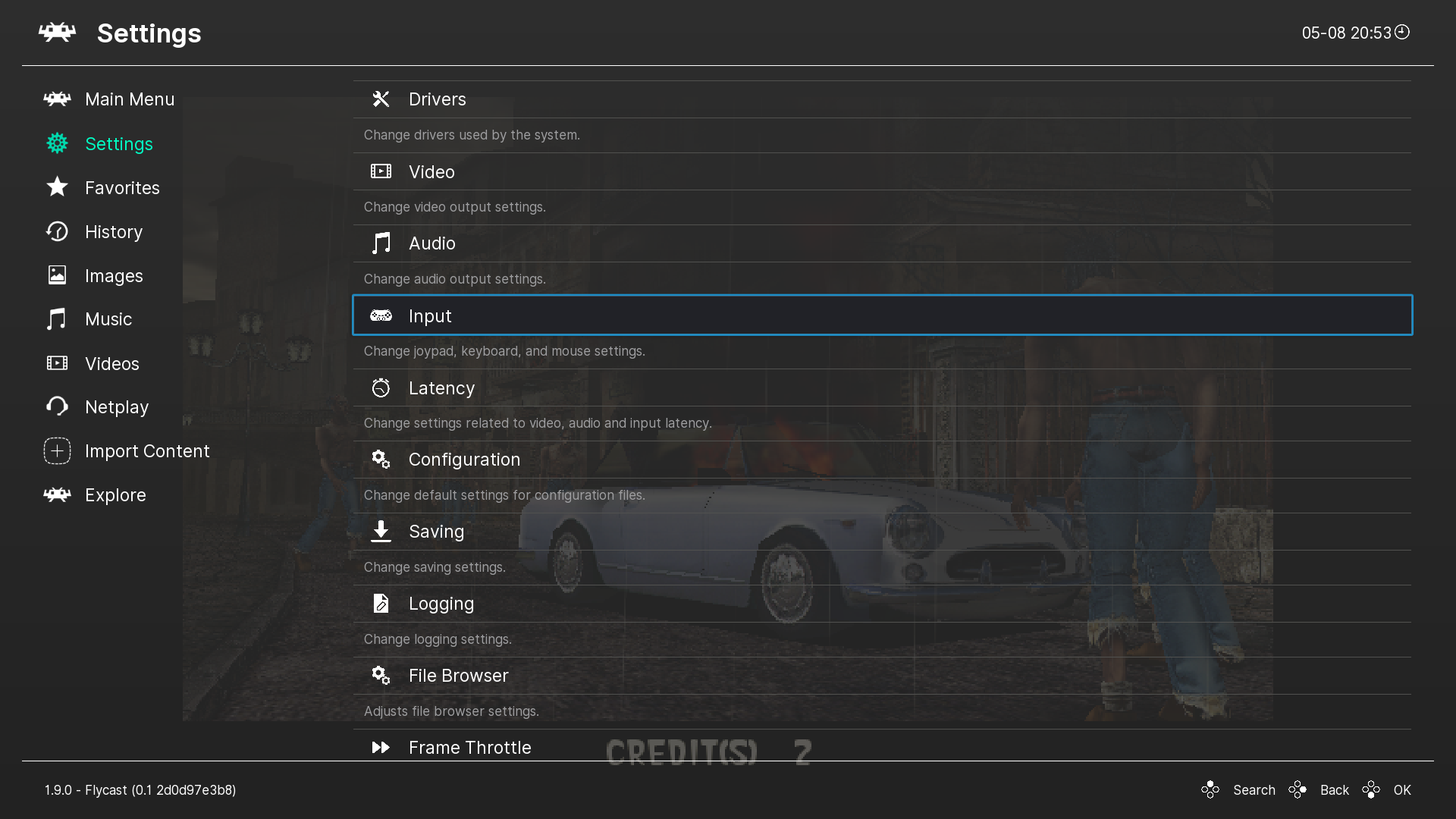
Task: Click the '1.9.0 - Flycast' version text
Action: (140, 790)
